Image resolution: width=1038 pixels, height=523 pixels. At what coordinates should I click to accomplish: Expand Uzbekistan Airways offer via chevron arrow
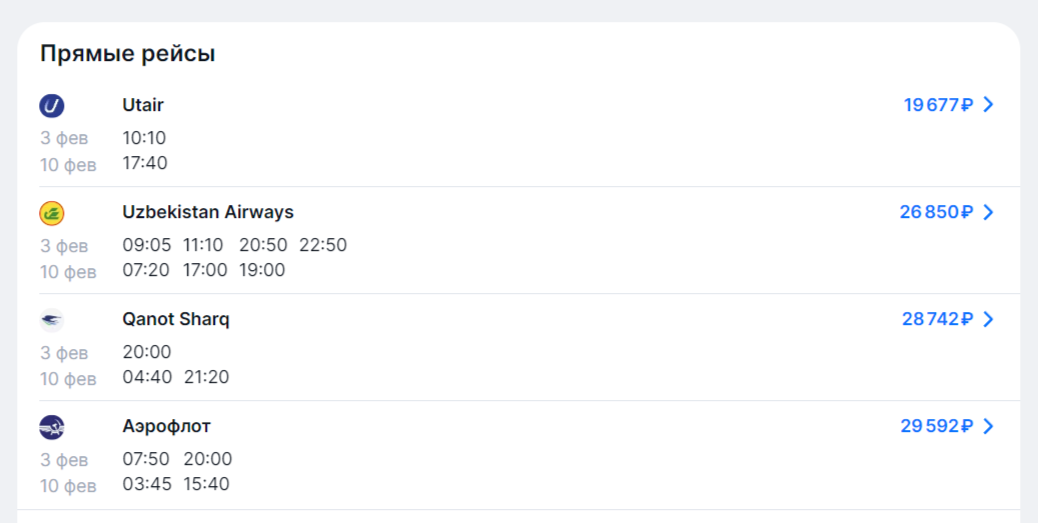(x=988, y=212)
